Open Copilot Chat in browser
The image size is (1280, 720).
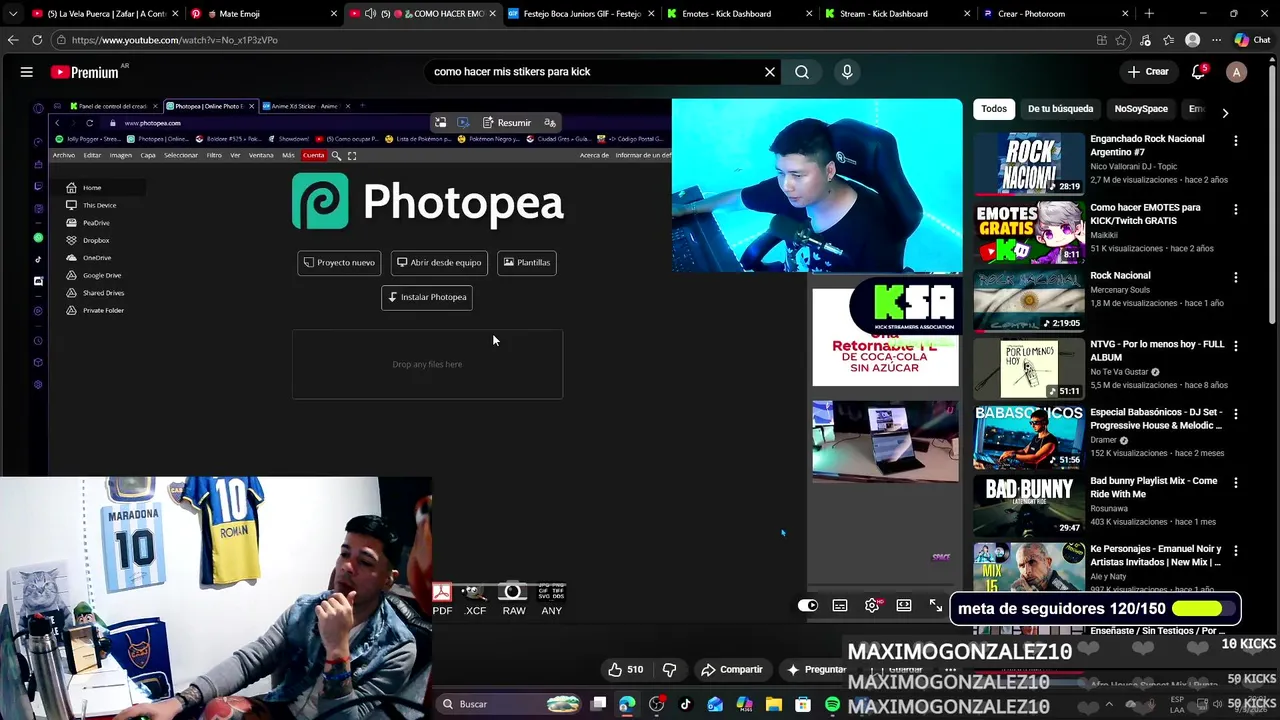[1251, 40]
